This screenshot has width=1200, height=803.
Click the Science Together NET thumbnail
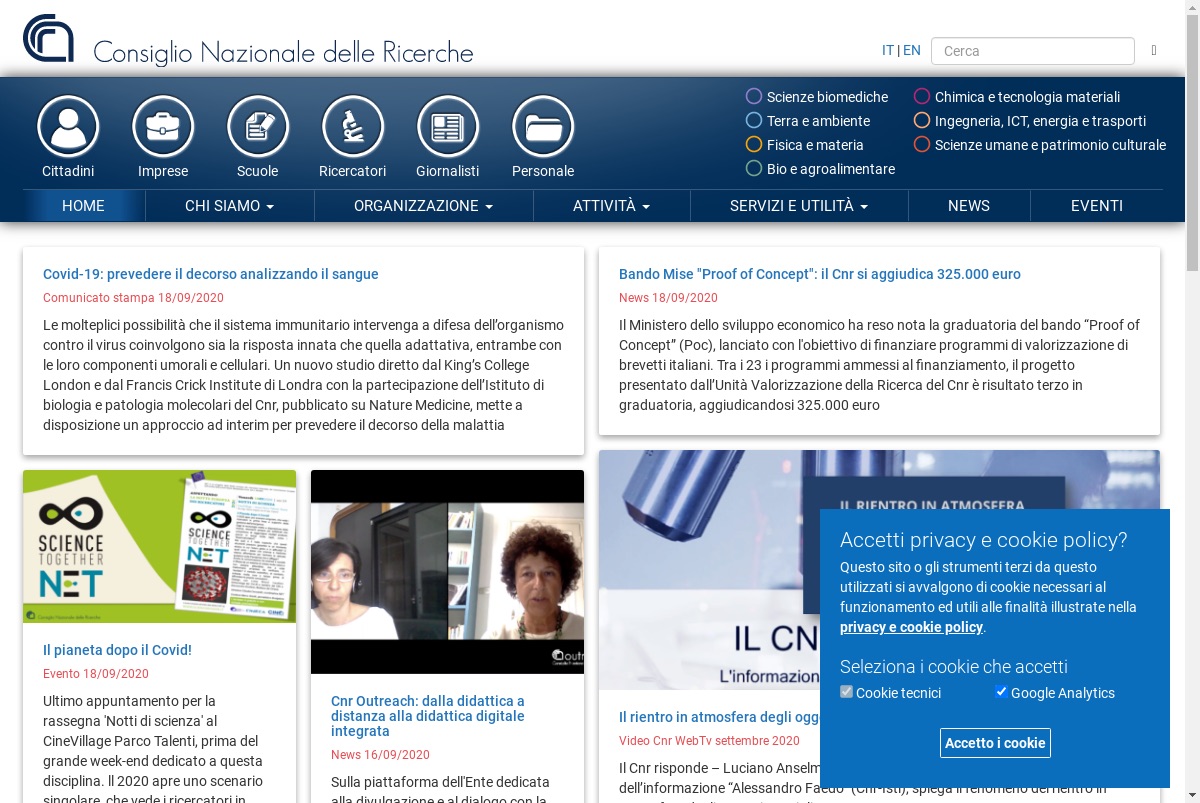tap(159, 547)
